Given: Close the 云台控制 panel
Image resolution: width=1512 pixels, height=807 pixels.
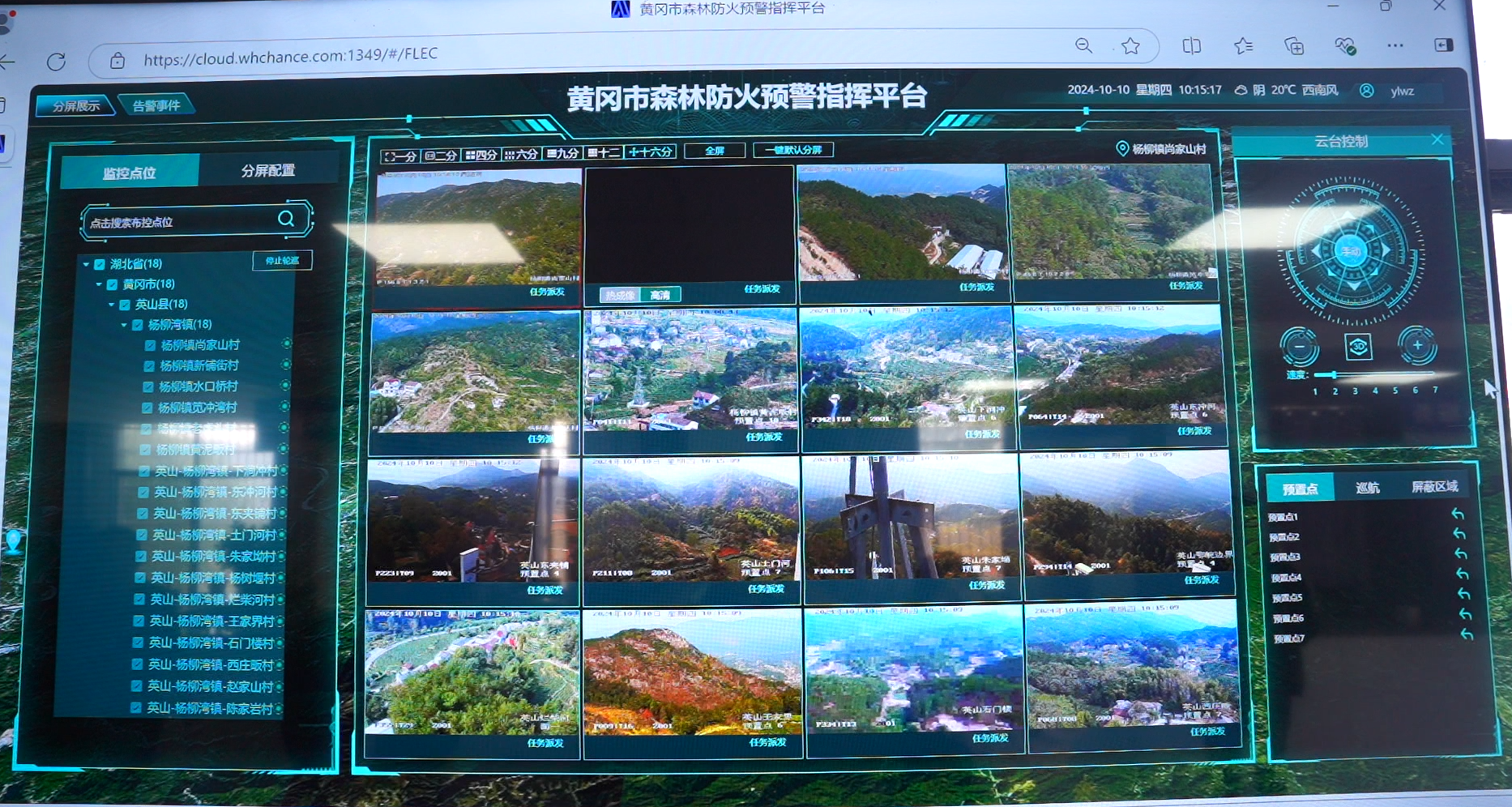Looking at the screenshot, I should [x=1437, y=139].
